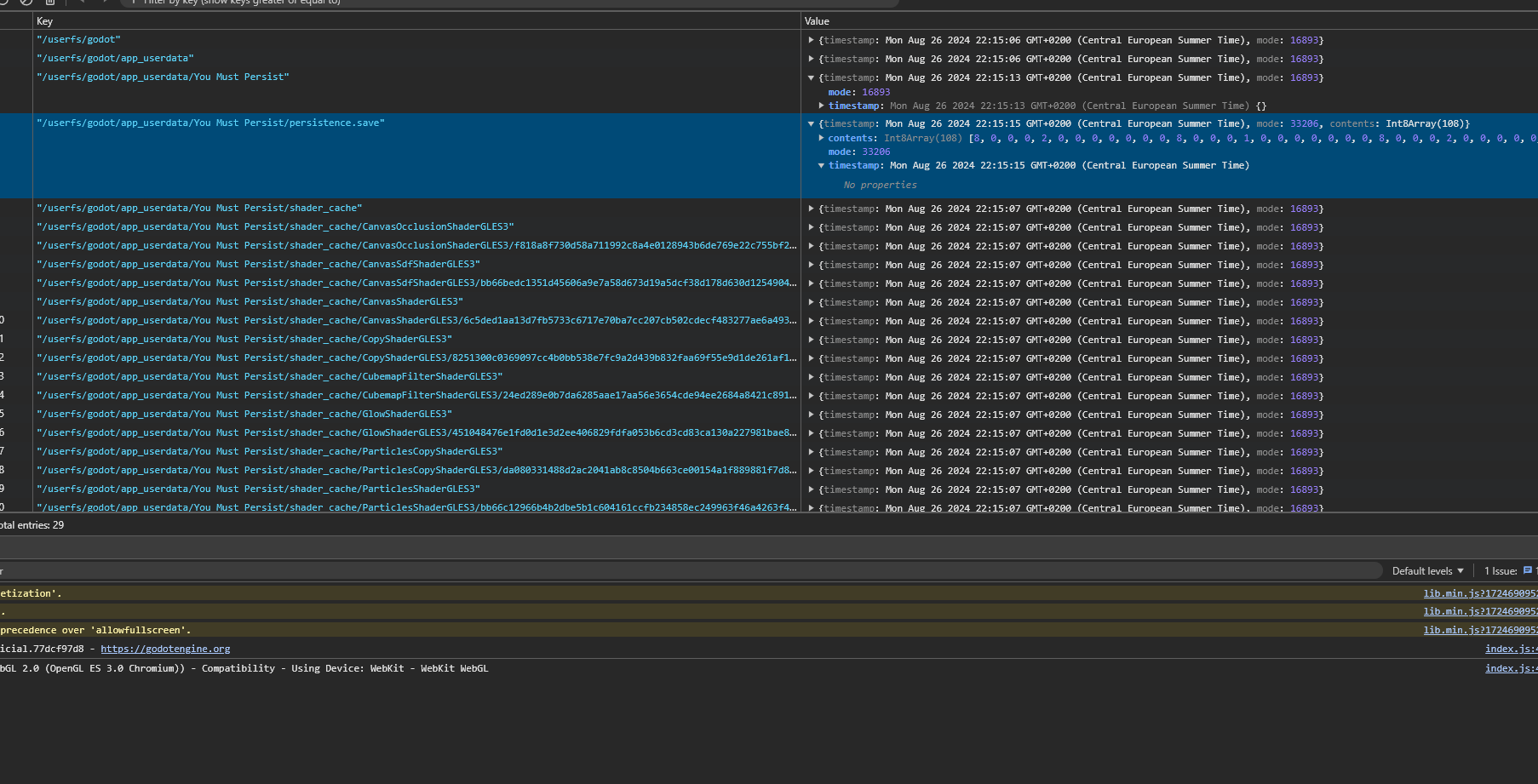The height and width of the screenshot is (784, 1538).
Task: Expand the value of "/userfs/godot" row
Action: click(811, 40)
